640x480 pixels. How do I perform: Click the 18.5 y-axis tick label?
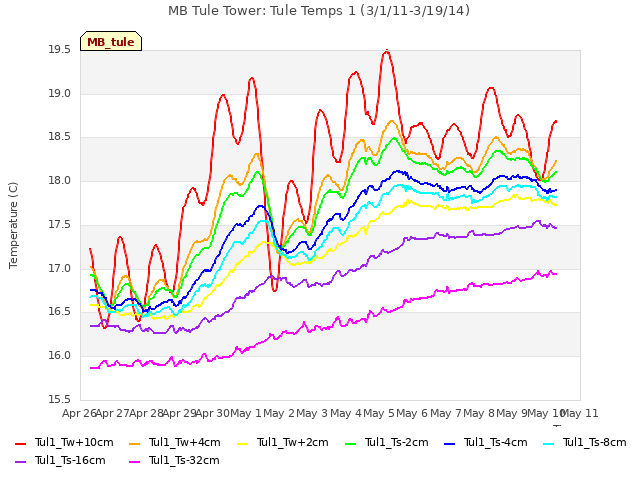[x=59, y=137]
